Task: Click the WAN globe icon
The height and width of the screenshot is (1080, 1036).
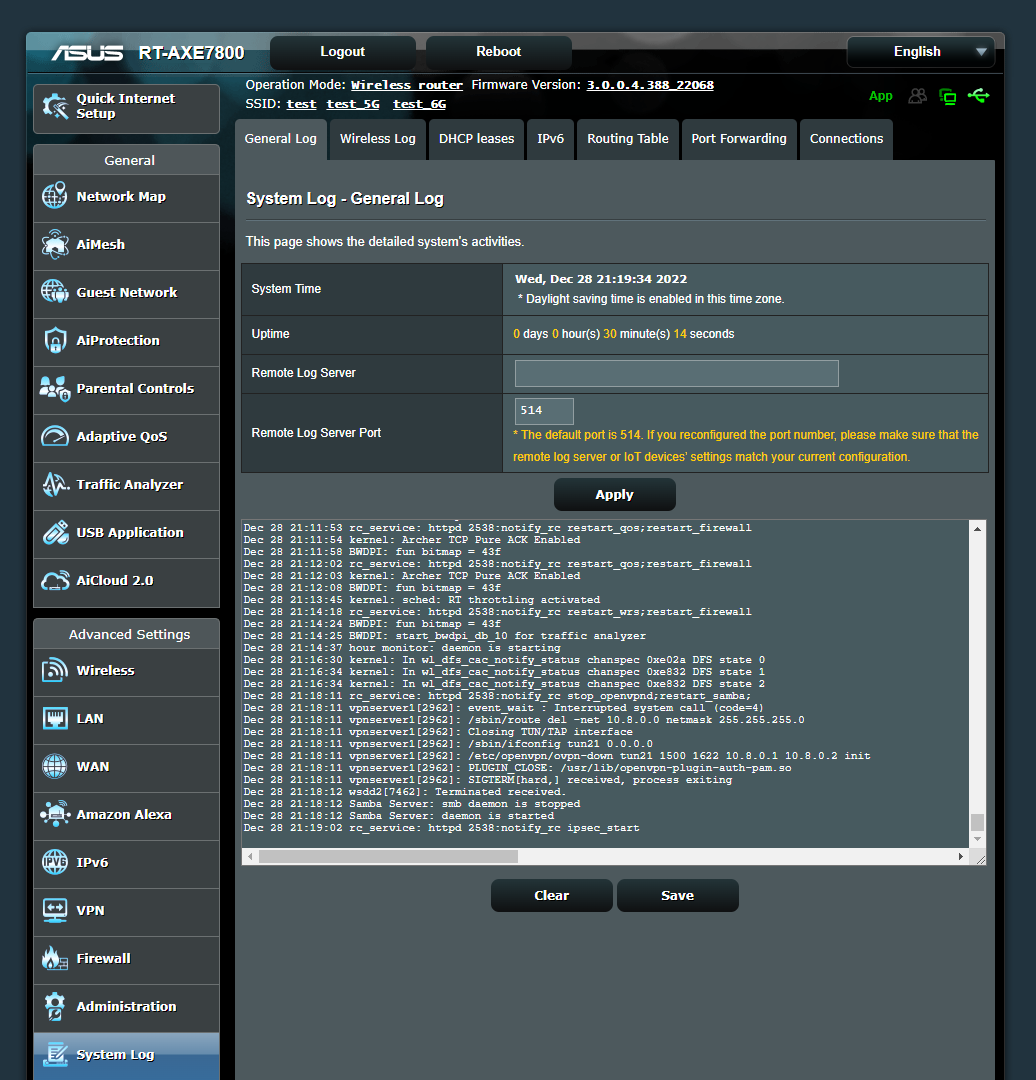Action: [54, 766]
